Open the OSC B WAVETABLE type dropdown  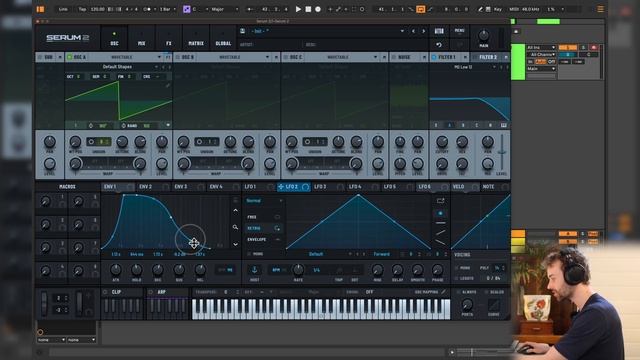click(x=233, y=57)
